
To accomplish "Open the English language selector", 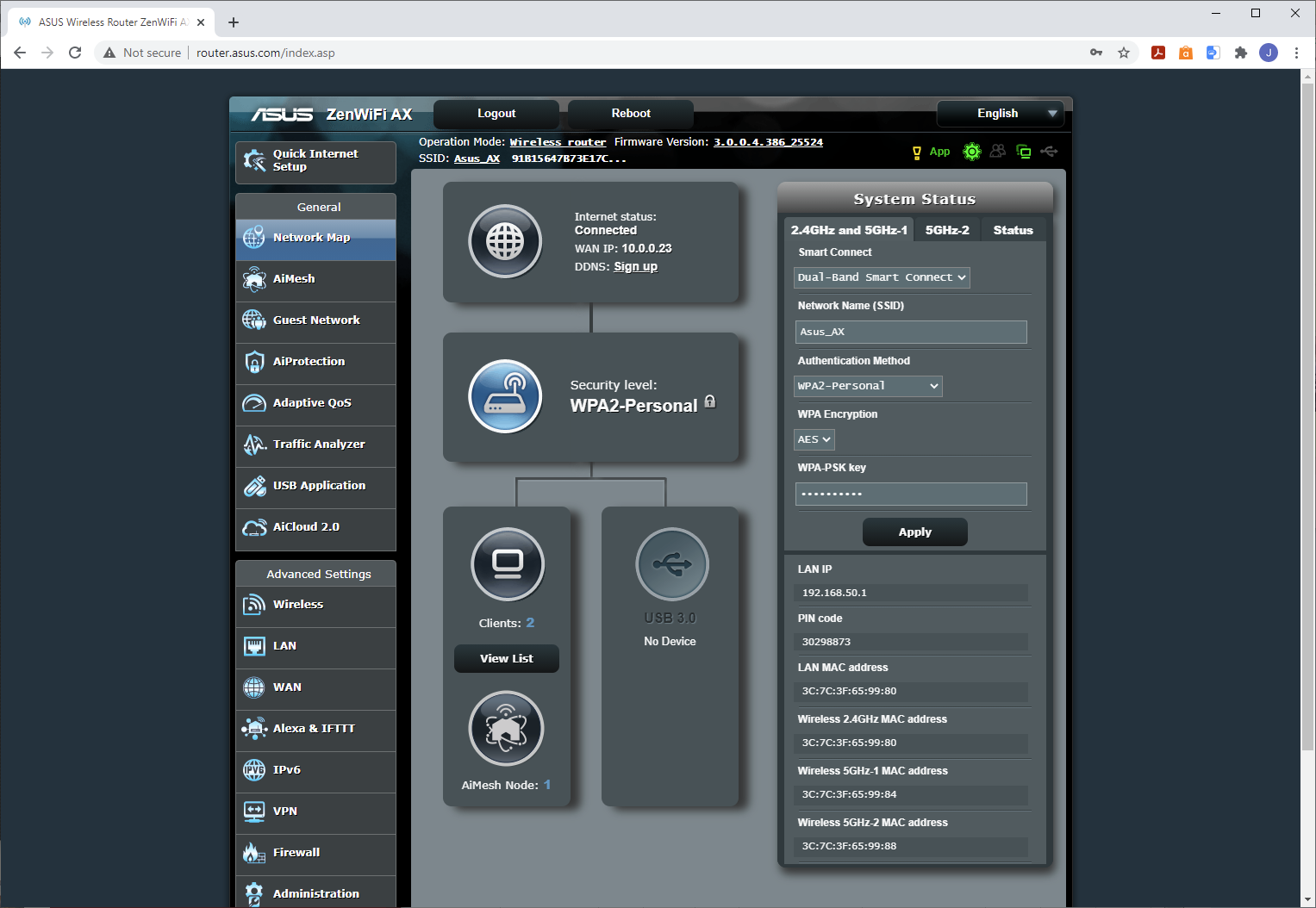I will 1000,114.
